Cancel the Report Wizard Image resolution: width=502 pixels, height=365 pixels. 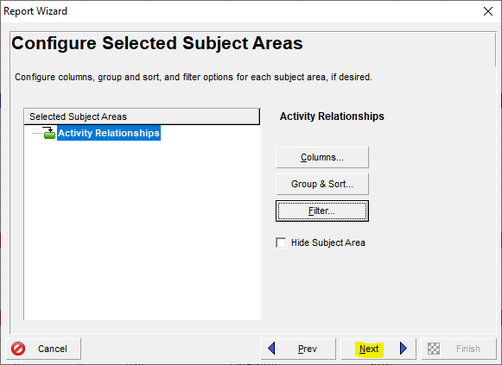pos(43,349)
